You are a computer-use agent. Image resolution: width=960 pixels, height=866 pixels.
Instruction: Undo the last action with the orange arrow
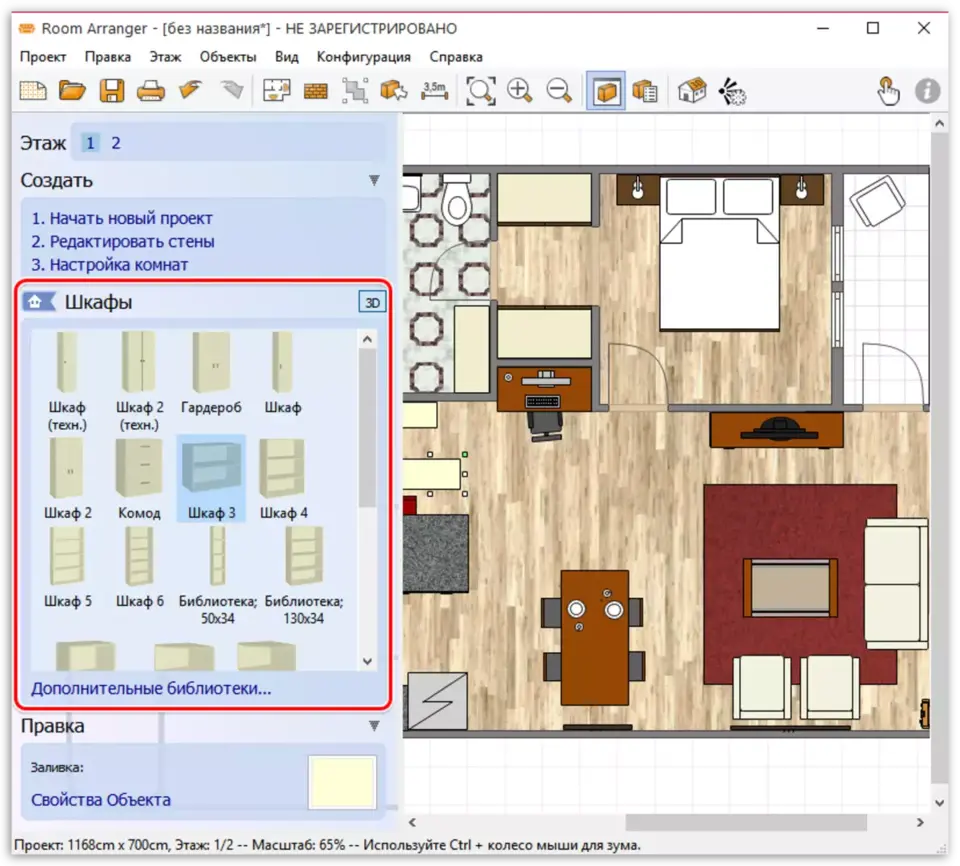click(x=190, y=90)
